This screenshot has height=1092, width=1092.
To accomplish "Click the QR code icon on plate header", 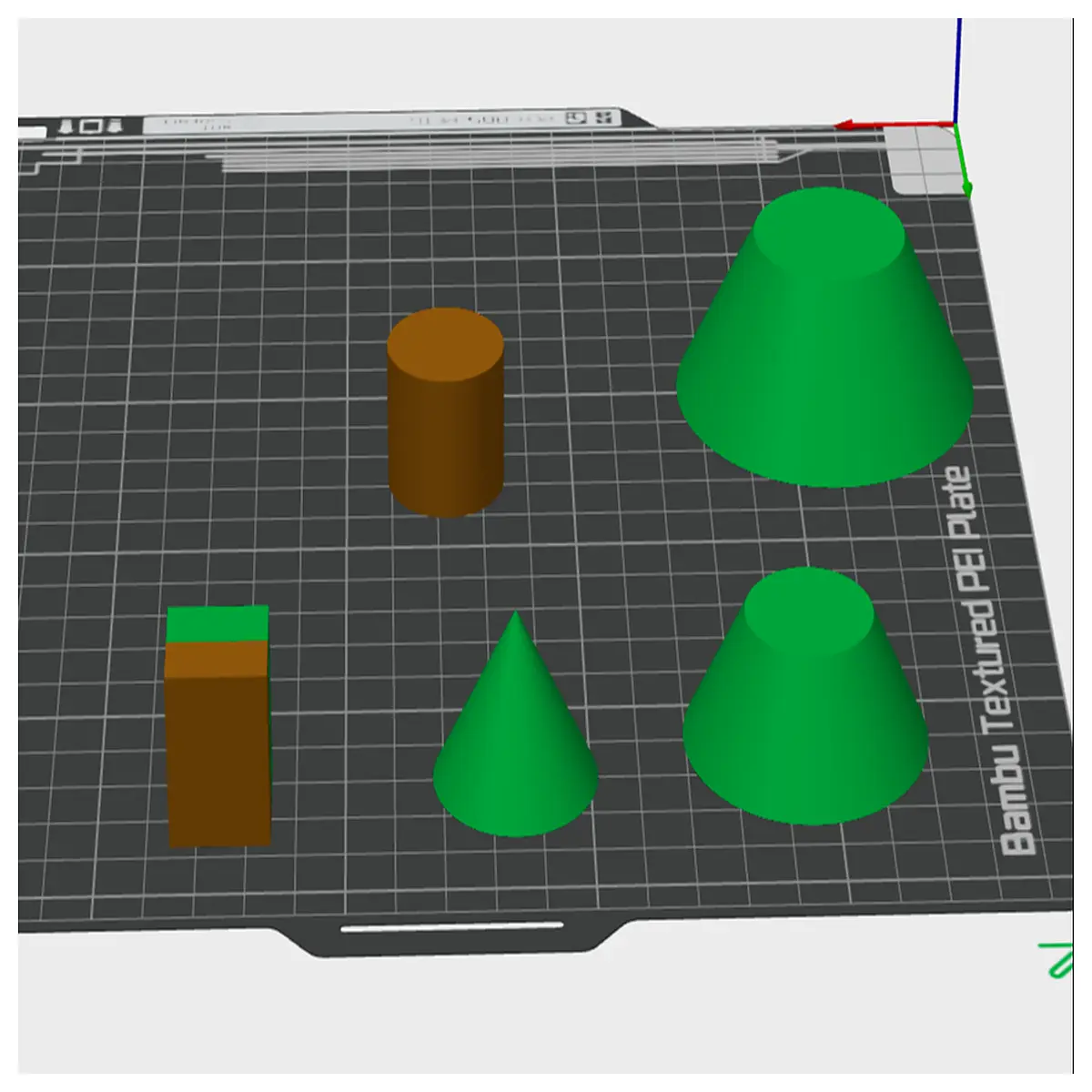I will click(x=602, y=118).
